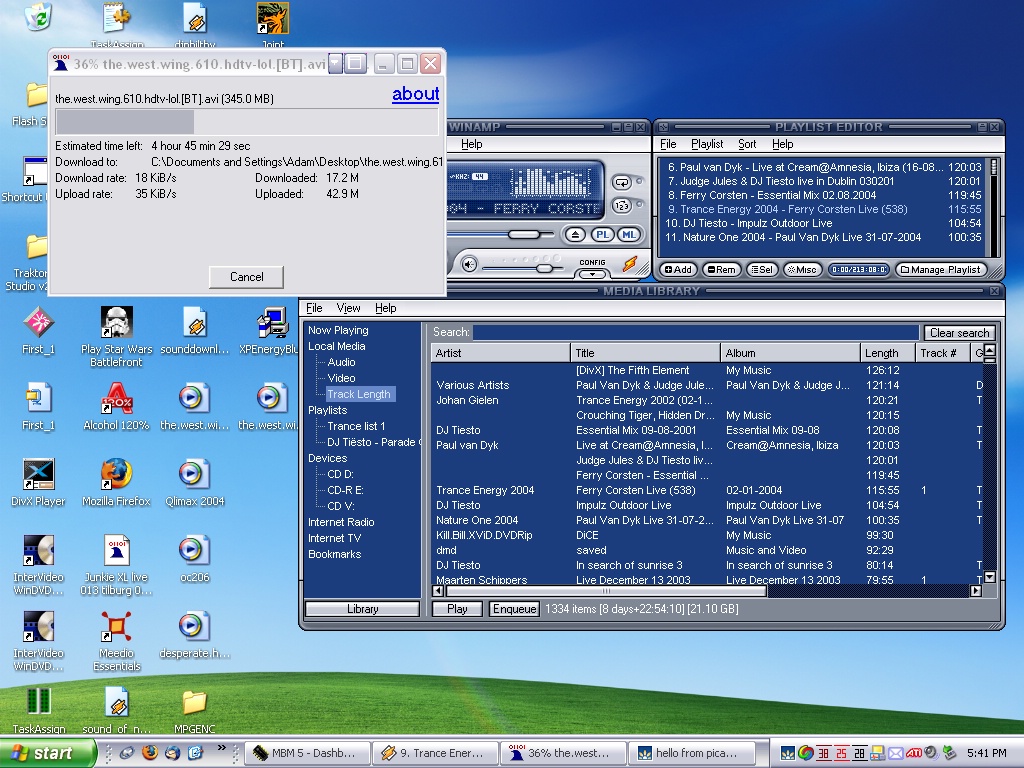1024x768 pixels.
Task: Mute Winamp using the speaker icon
Action: 468,264
